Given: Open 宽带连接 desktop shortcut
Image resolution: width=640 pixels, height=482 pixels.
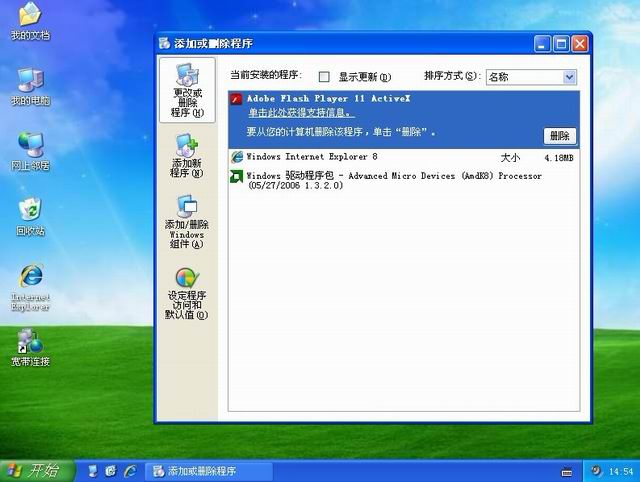Looking at the screenshot, I should click(x=30, y=348).
